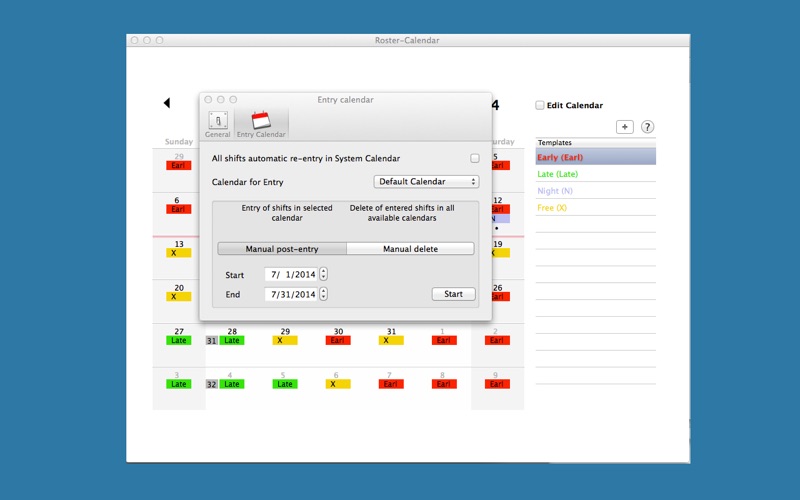This screenshot has height=500, width=800.
Task: Click the red Earl shift on Sunday 6
Action: click(x=179, y=209)
